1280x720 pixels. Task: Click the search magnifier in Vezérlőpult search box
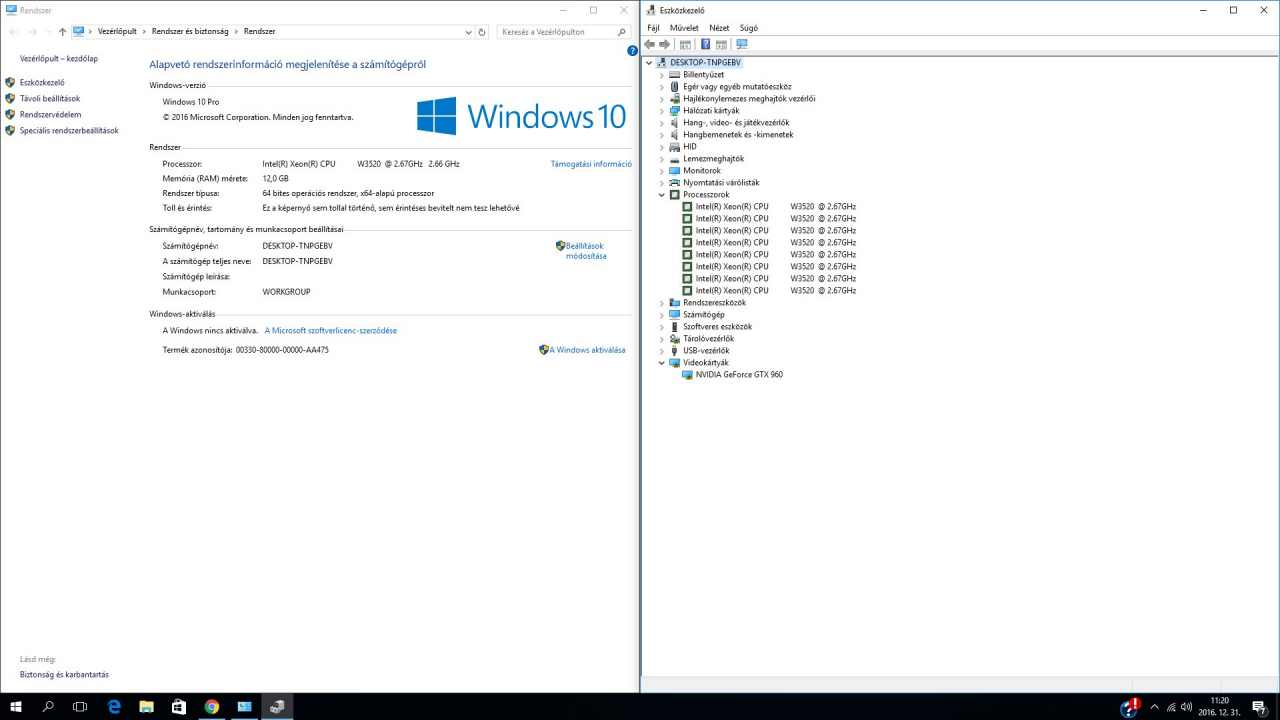point(622,32)
